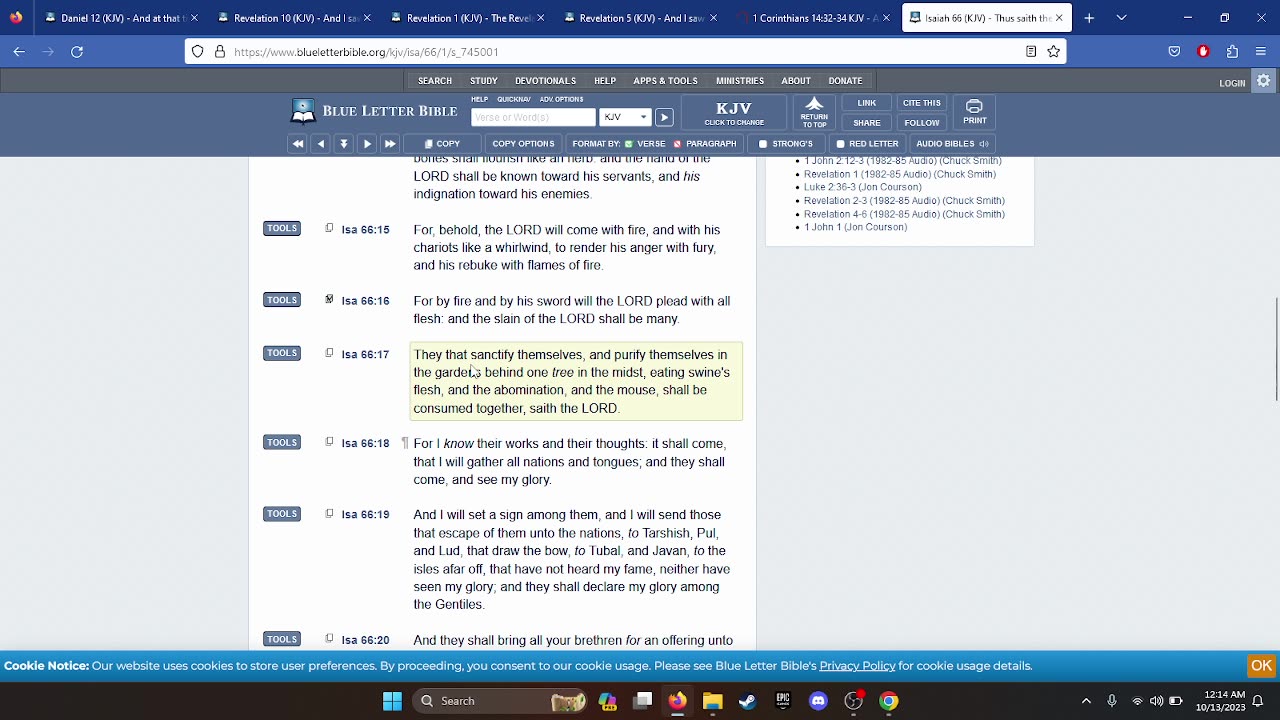The height and width of the screenshot is (720, 1280).
Task: Open the STUDY menu
Action: 484,81
